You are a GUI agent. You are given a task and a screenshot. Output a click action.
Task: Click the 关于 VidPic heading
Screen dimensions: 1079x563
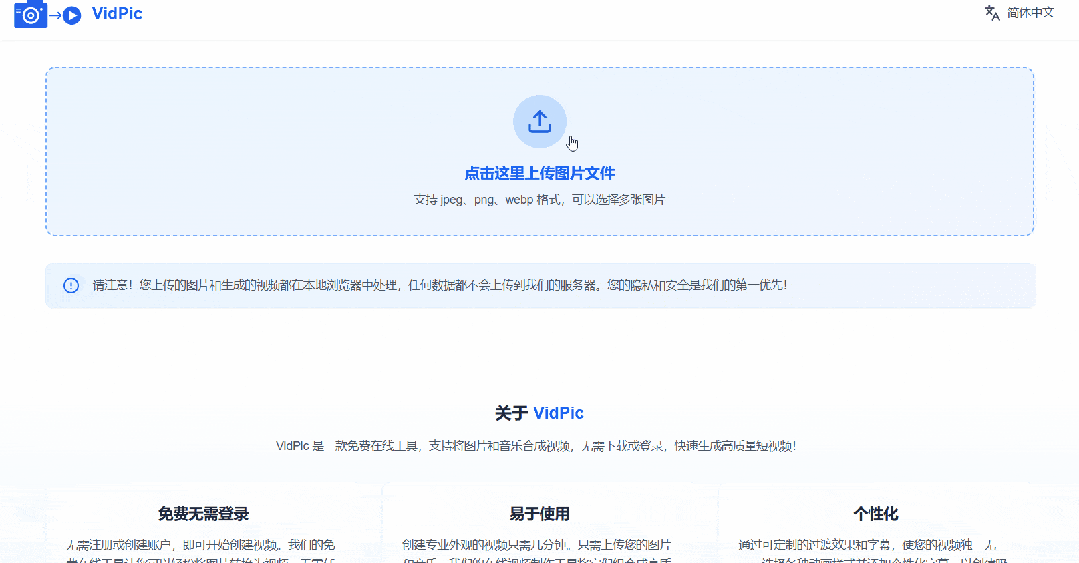(540, 413)
